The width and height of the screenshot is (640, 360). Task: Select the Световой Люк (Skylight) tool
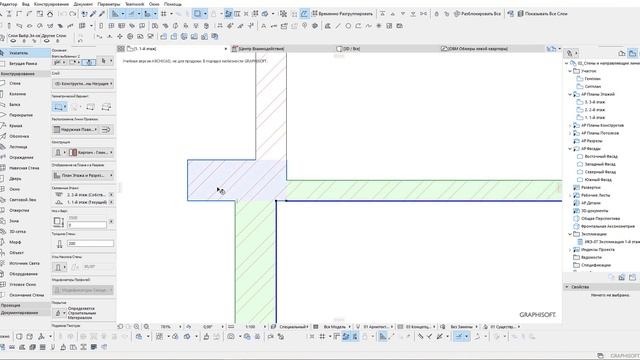(x=22, y=200)
